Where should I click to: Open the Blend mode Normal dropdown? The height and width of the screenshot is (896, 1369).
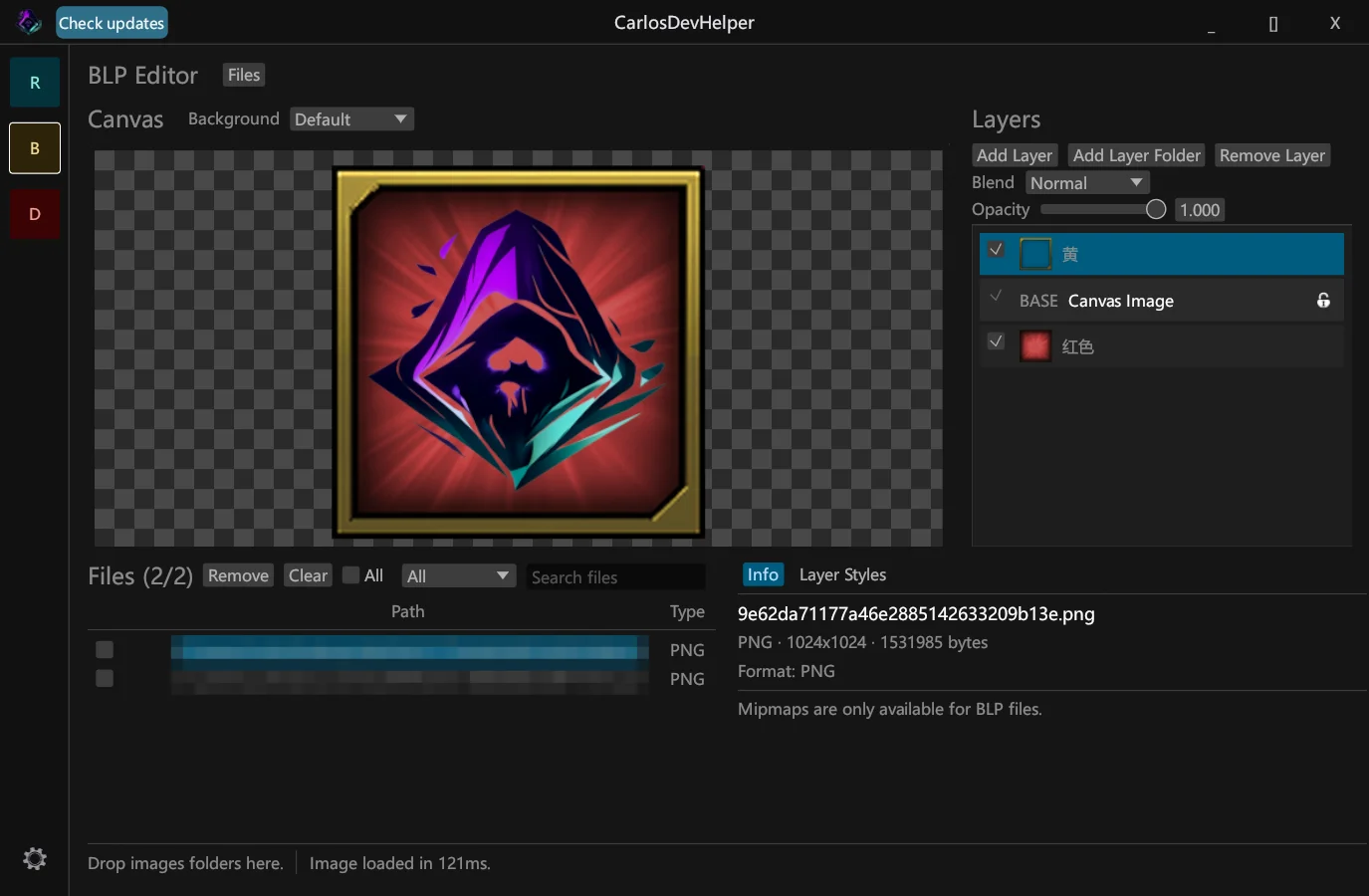(x=1087, y=183)
